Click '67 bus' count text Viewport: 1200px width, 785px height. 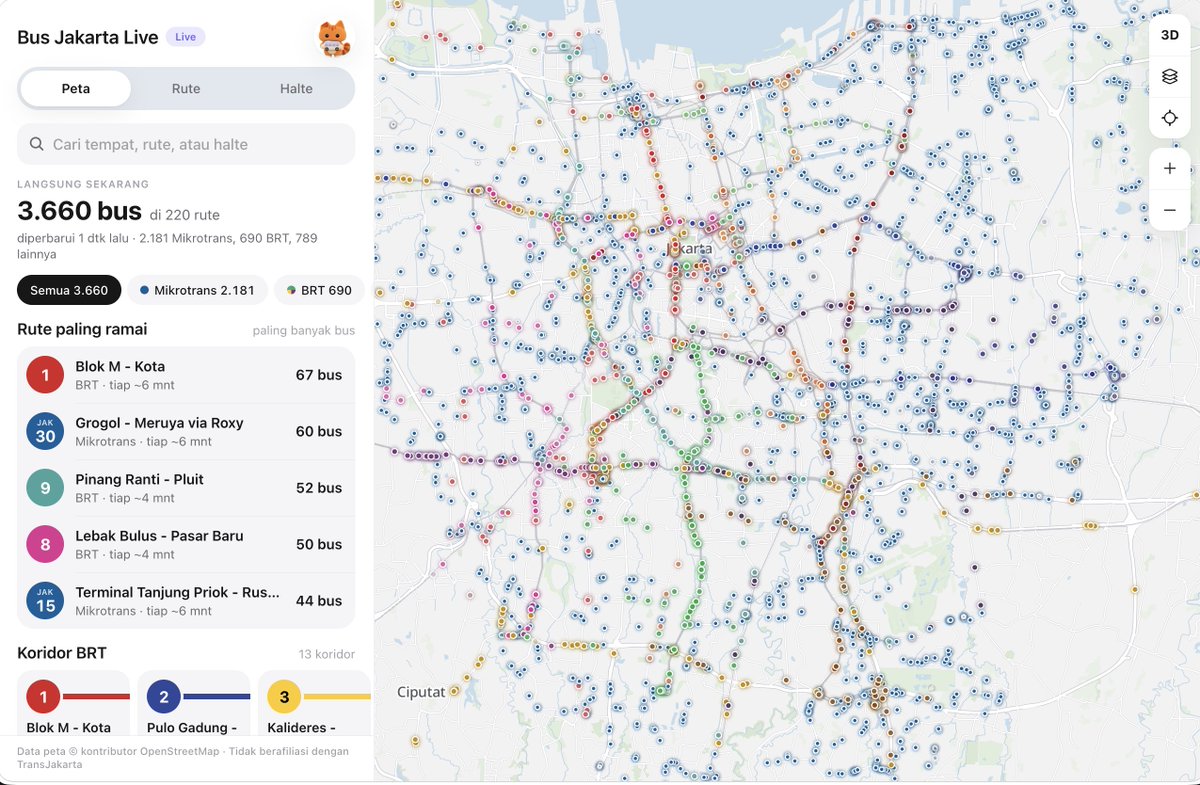pyautogui.click(x=319, y=375)
